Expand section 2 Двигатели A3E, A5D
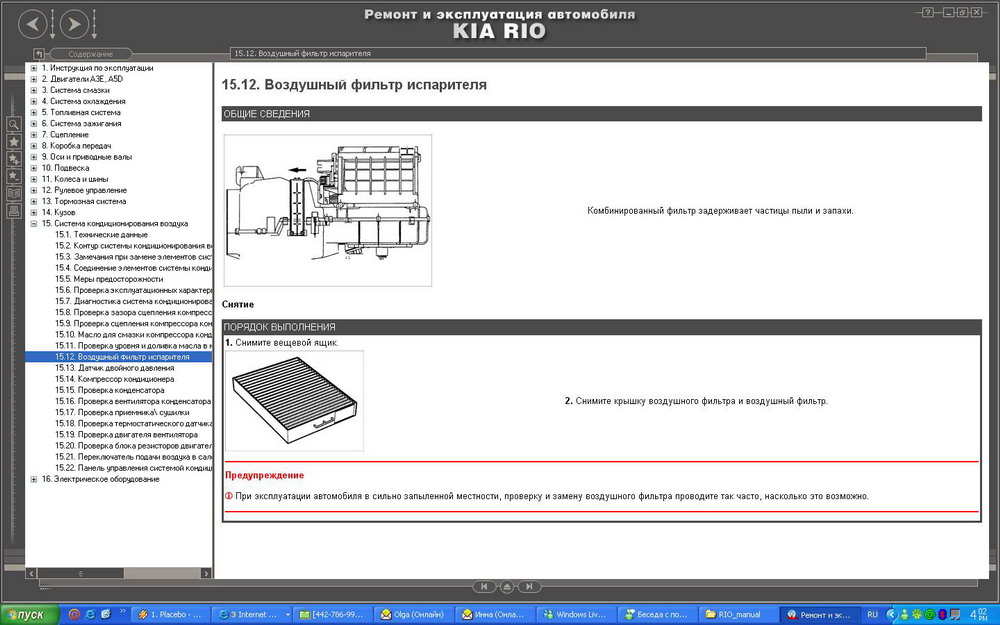 pyautogui.click(x=34, y=79)
